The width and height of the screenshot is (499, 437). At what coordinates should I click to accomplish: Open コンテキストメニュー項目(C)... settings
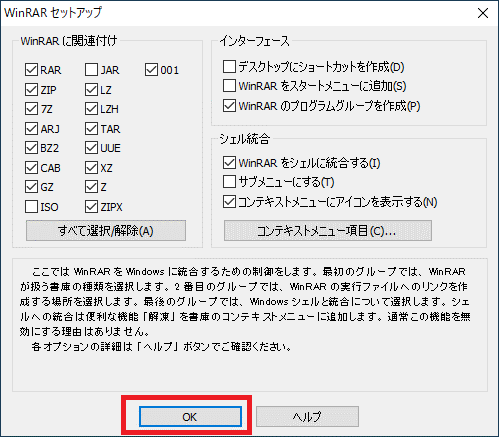[328, 230]
